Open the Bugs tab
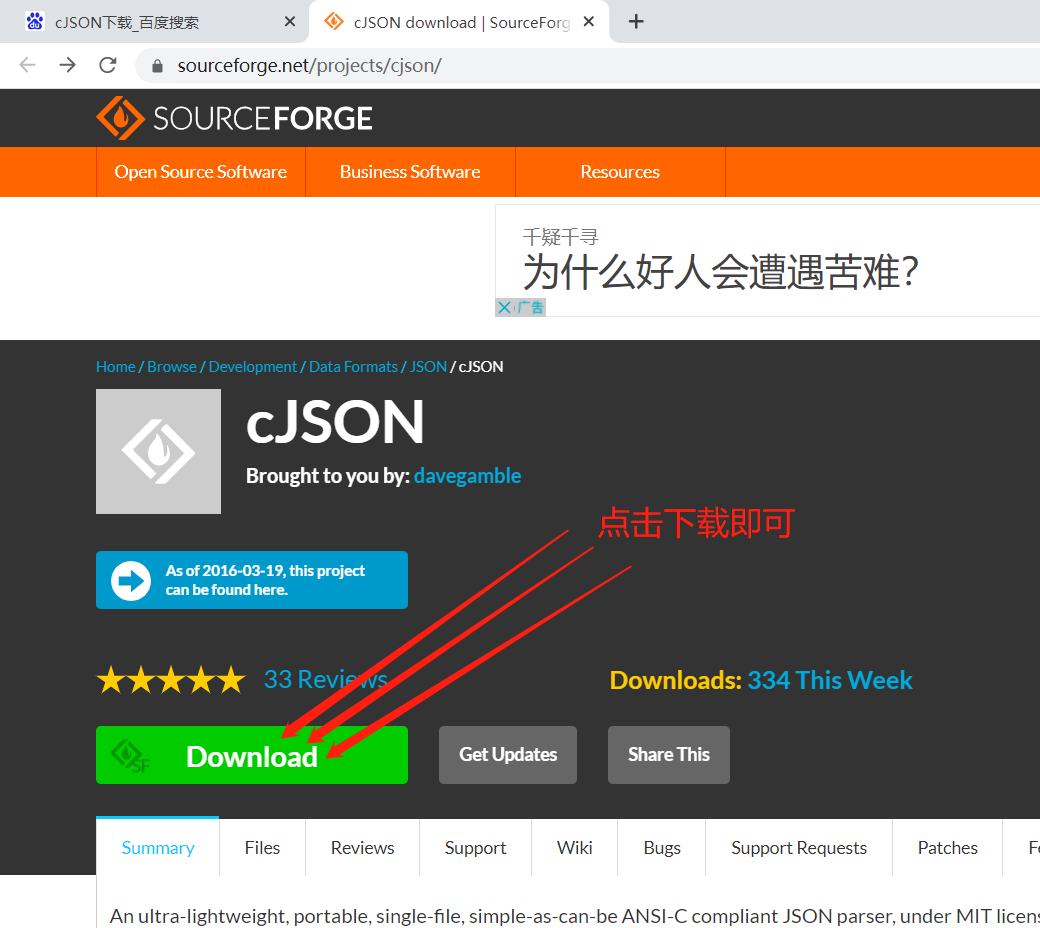The width and height of the screenshot is (1040, 928). click(x=662, y=848)
